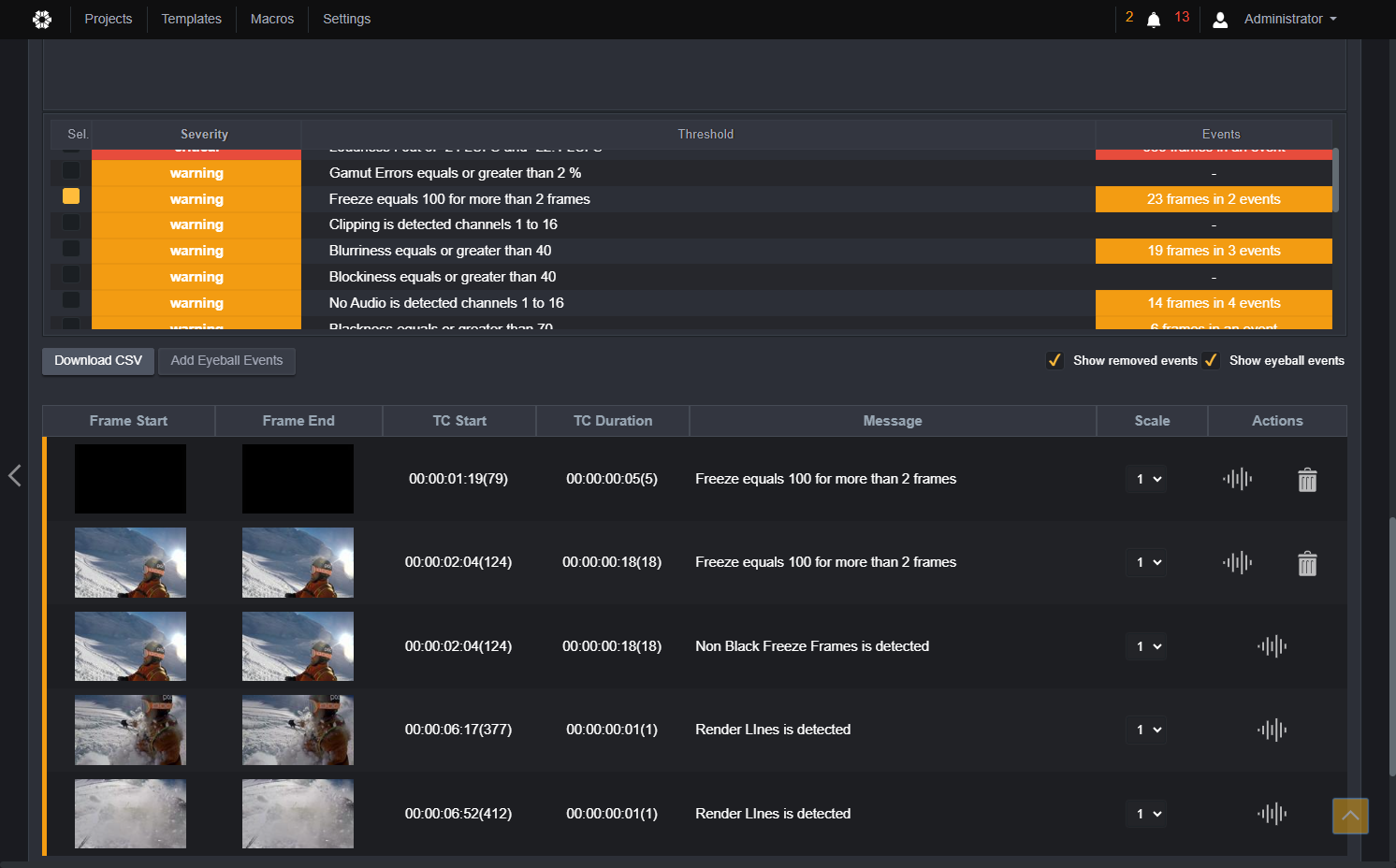The height and width of the screenshot is (868, 1396).
Task: Open waveform for Render Lines event at 00:00:06:52(412)
Action: click(x=1272, y=814)
